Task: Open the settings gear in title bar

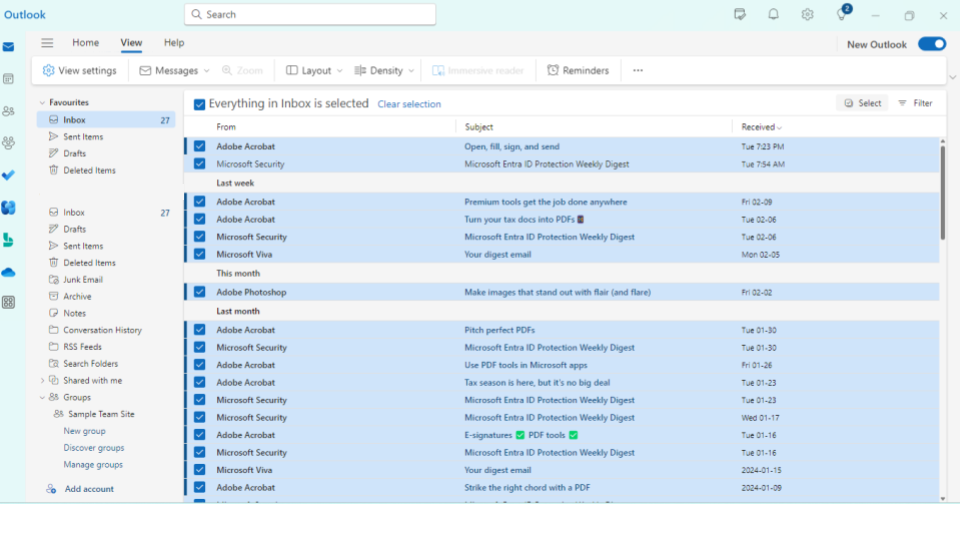Action: click(807, 15)
